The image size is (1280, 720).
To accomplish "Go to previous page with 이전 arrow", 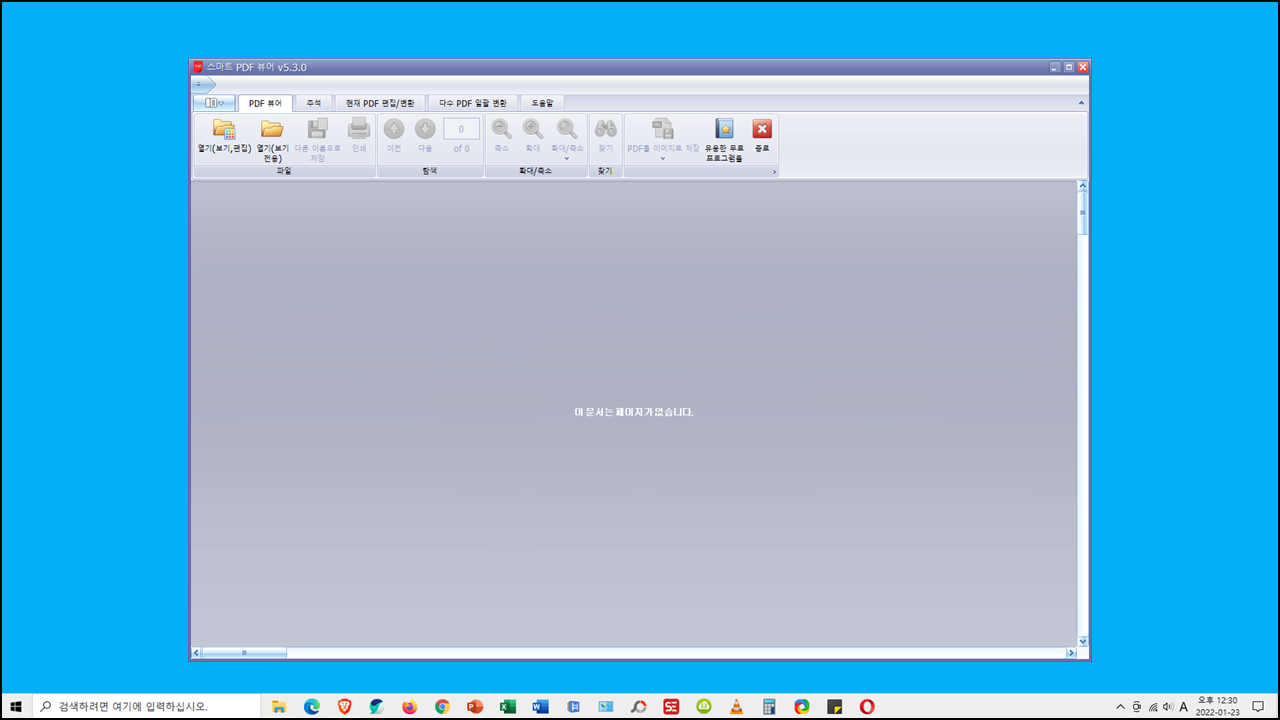I will [x=394, y=128].
